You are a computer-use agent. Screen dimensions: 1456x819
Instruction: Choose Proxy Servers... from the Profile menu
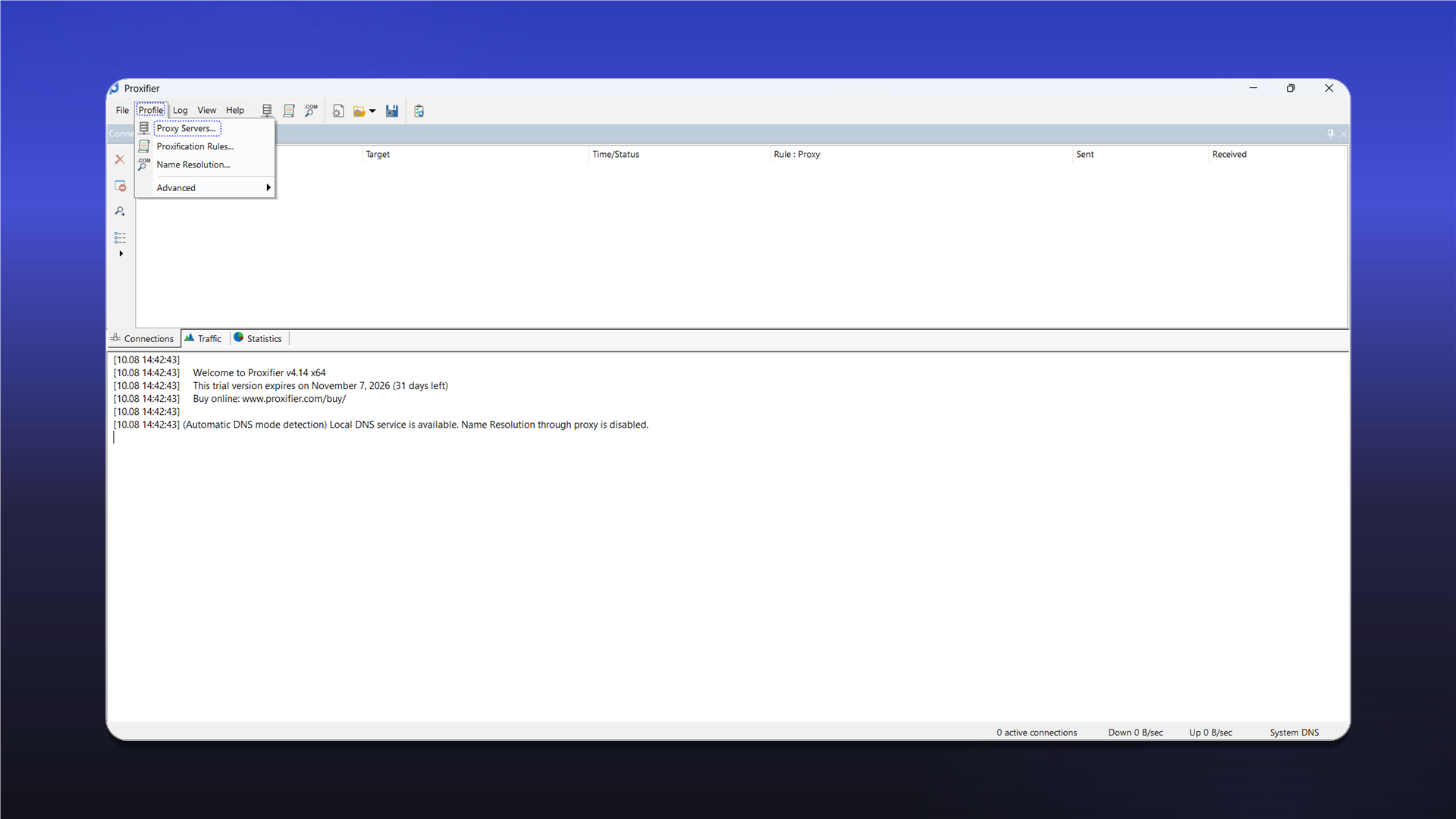coord(205,128)
